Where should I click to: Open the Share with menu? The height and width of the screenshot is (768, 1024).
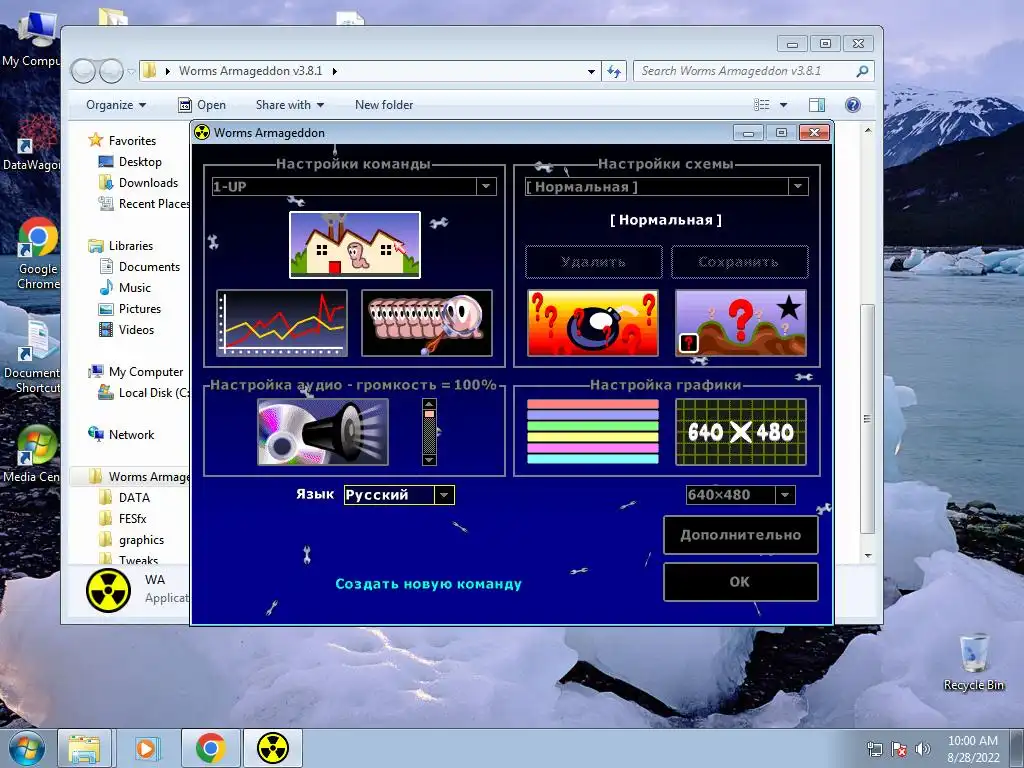289,104
